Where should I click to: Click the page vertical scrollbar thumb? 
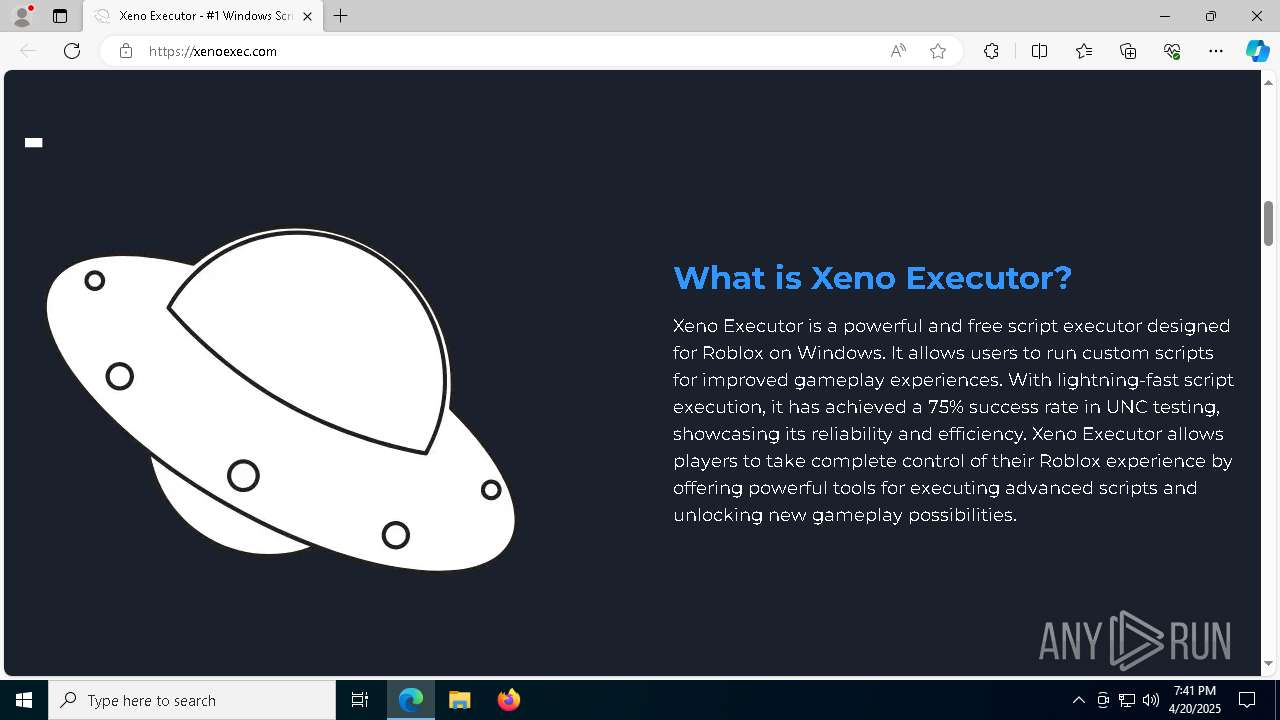(x=1268, y=223)
